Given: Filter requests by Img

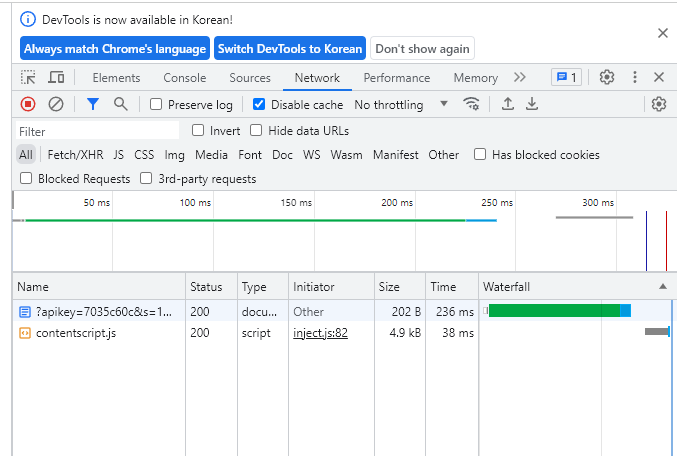Looking at the screenshot, I should pos(174,155).
